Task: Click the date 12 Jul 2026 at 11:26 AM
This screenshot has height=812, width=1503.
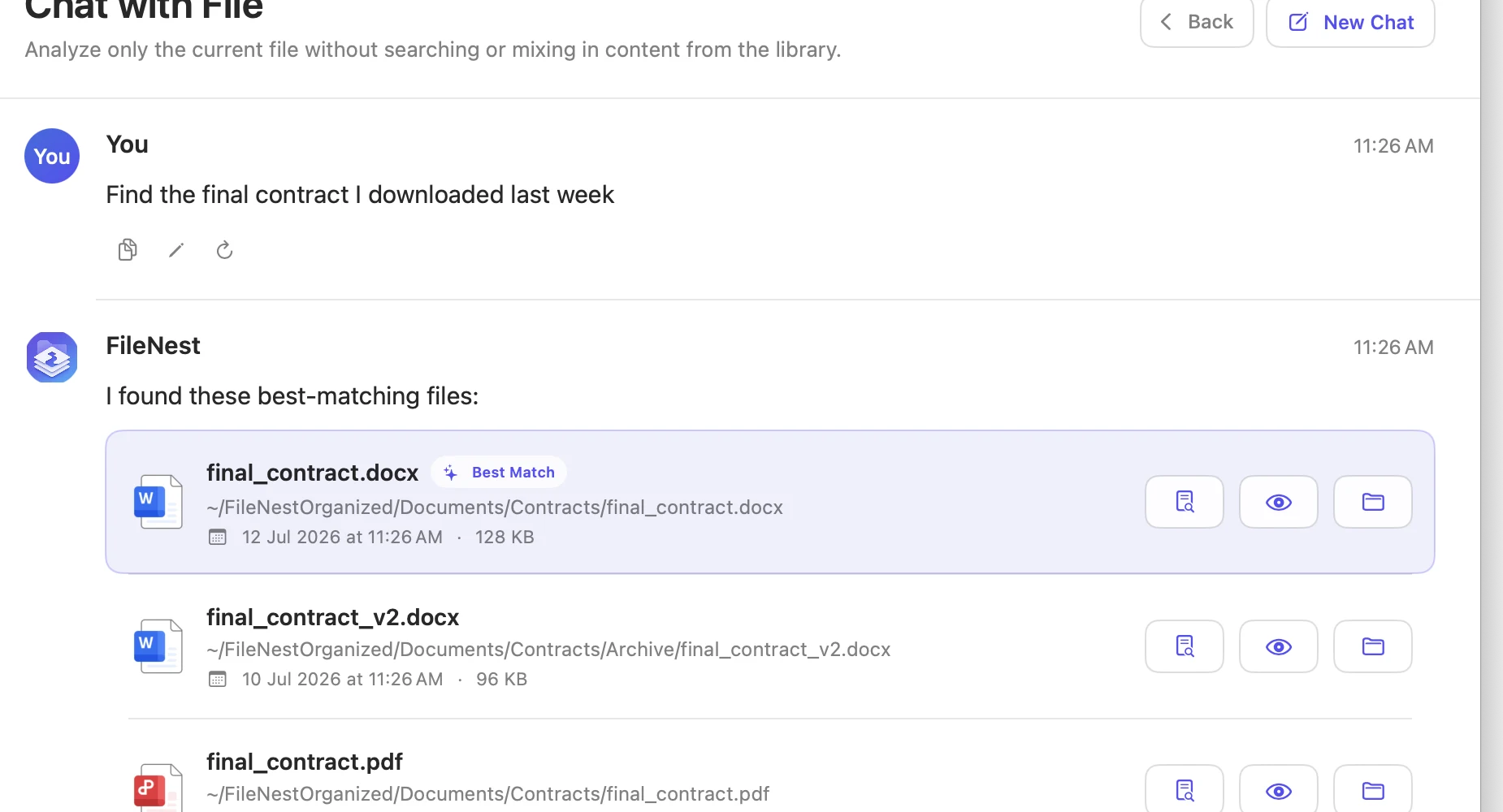Action: [342, 537]
